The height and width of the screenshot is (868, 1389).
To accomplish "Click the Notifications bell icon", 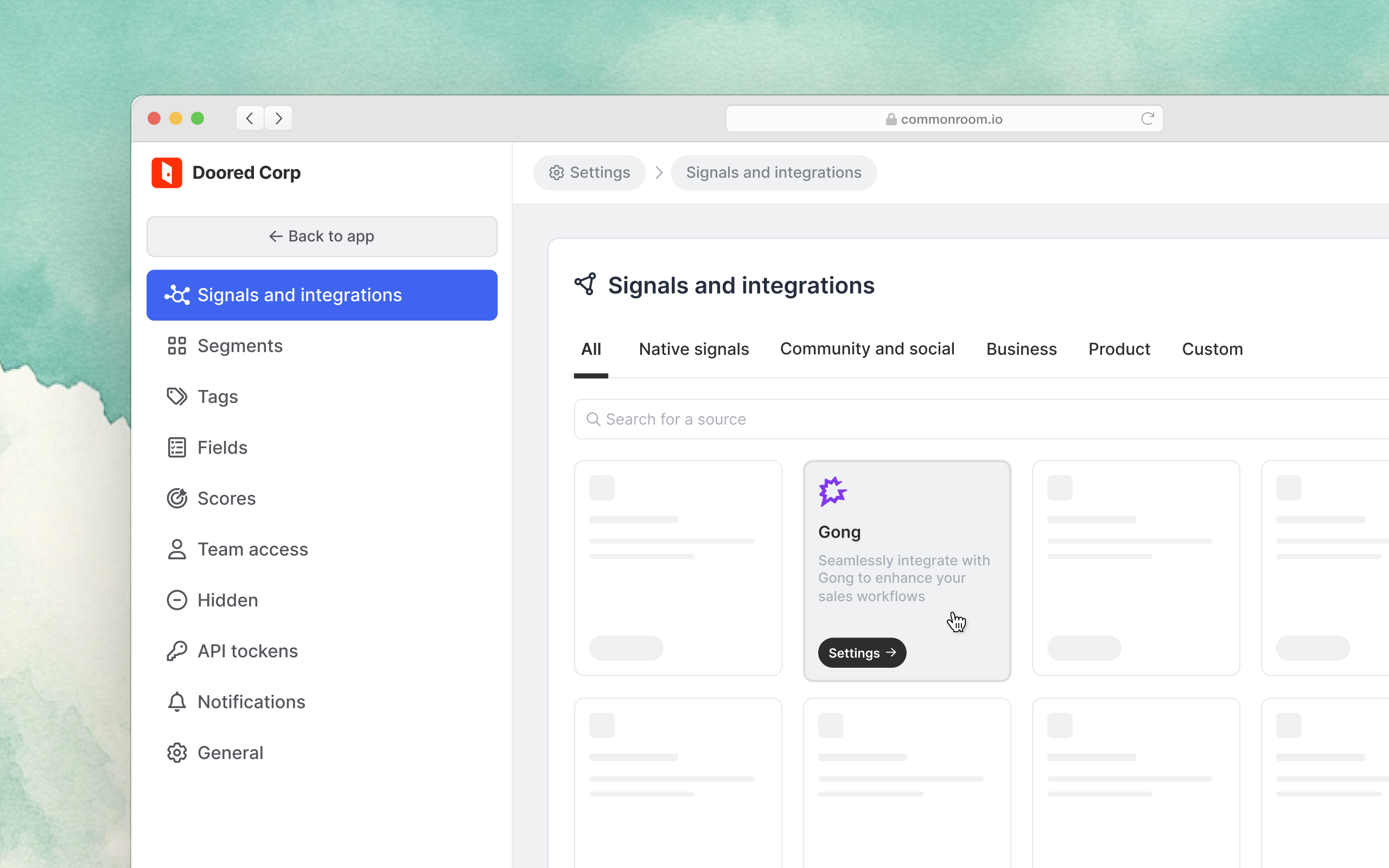I will pos(177,701).
